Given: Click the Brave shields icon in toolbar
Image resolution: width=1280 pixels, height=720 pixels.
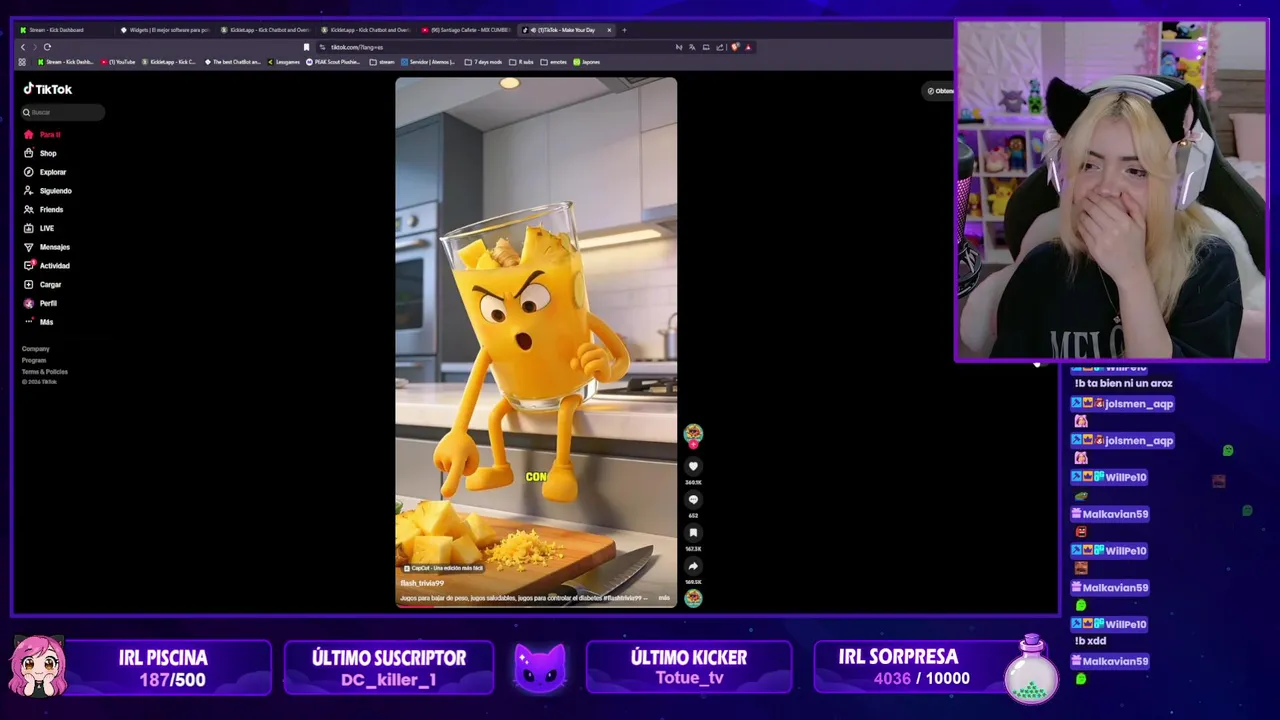Looking at the screenshot, I should (x=735, y=47).
